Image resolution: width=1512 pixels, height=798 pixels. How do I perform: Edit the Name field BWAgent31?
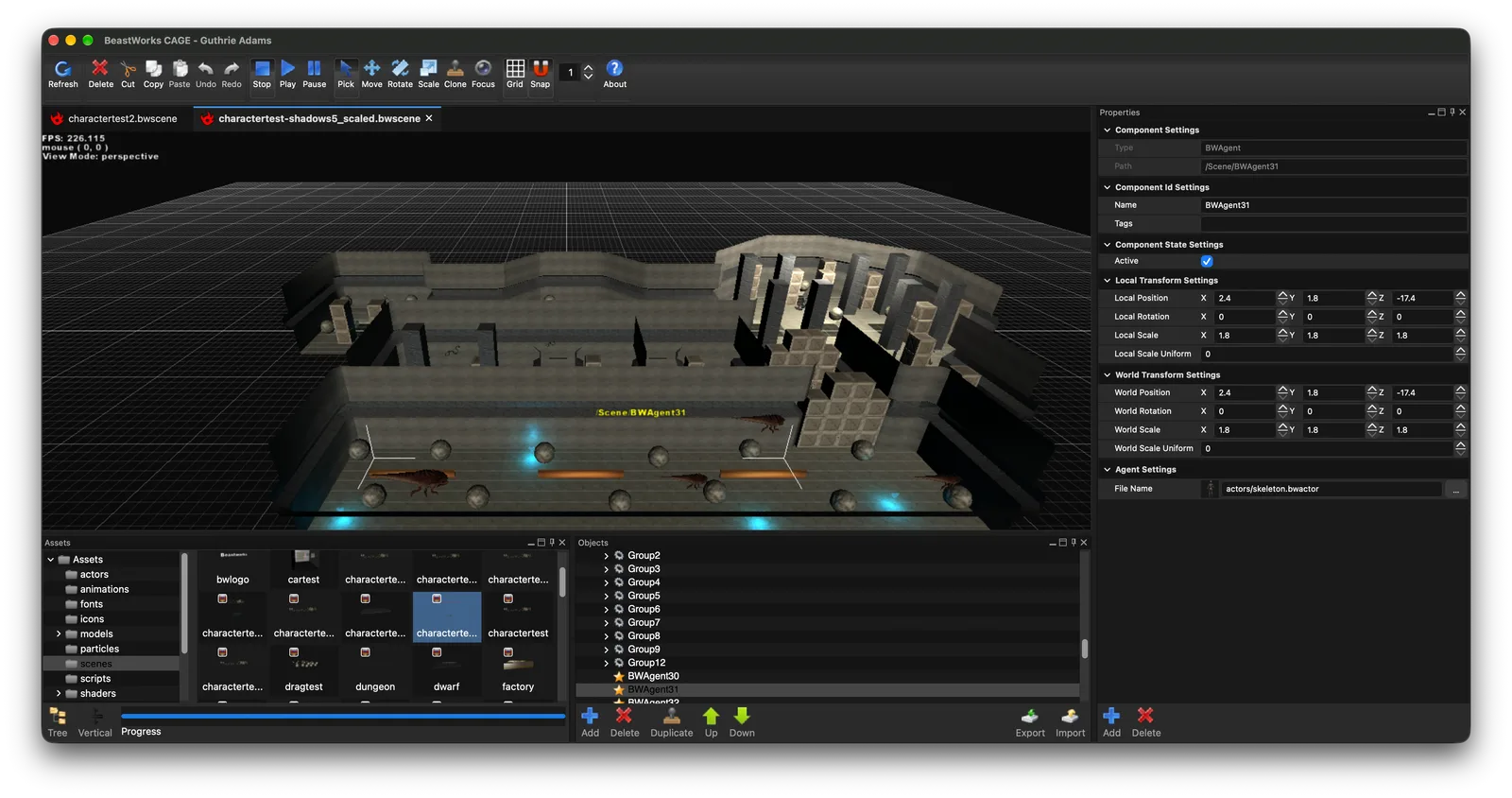tap(1333, 205)
